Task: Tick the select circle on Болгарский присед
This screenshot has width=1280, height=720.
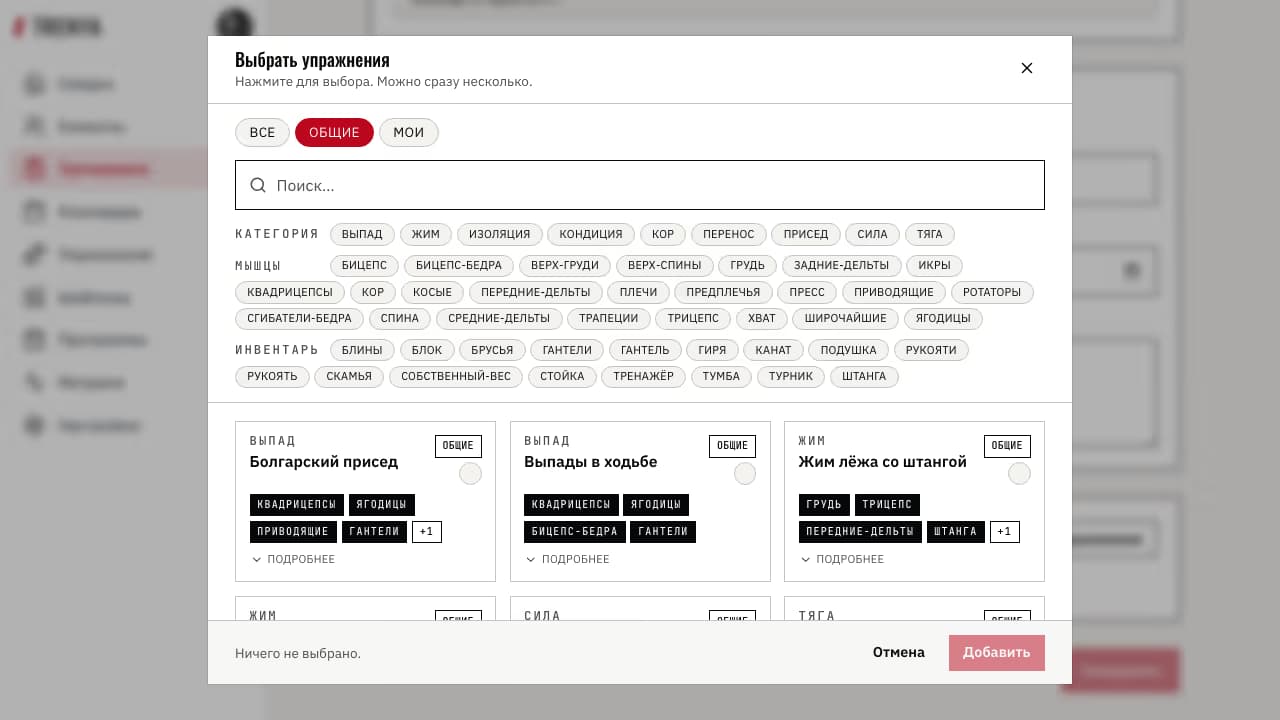Action: (x=470, y=474)
